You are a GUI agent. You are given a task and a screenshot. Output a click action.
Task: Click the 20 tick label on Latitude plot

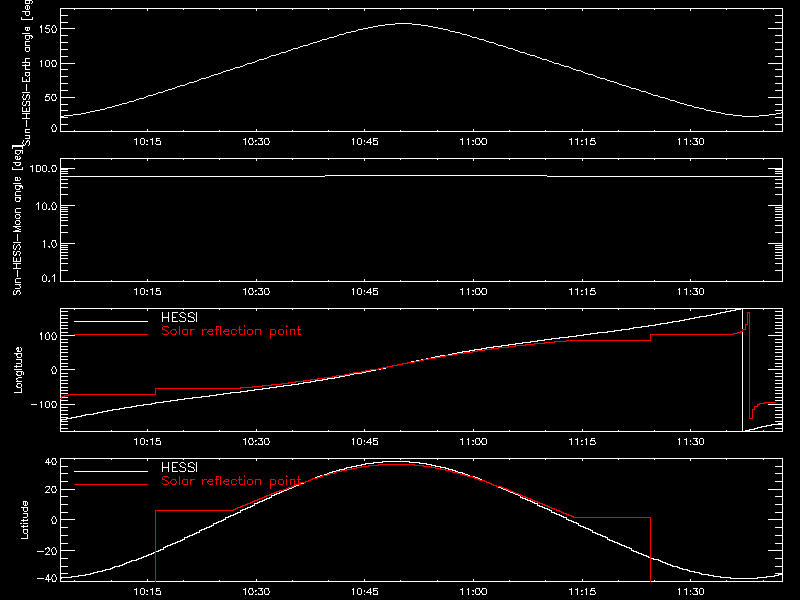click(x=51, y=490)
